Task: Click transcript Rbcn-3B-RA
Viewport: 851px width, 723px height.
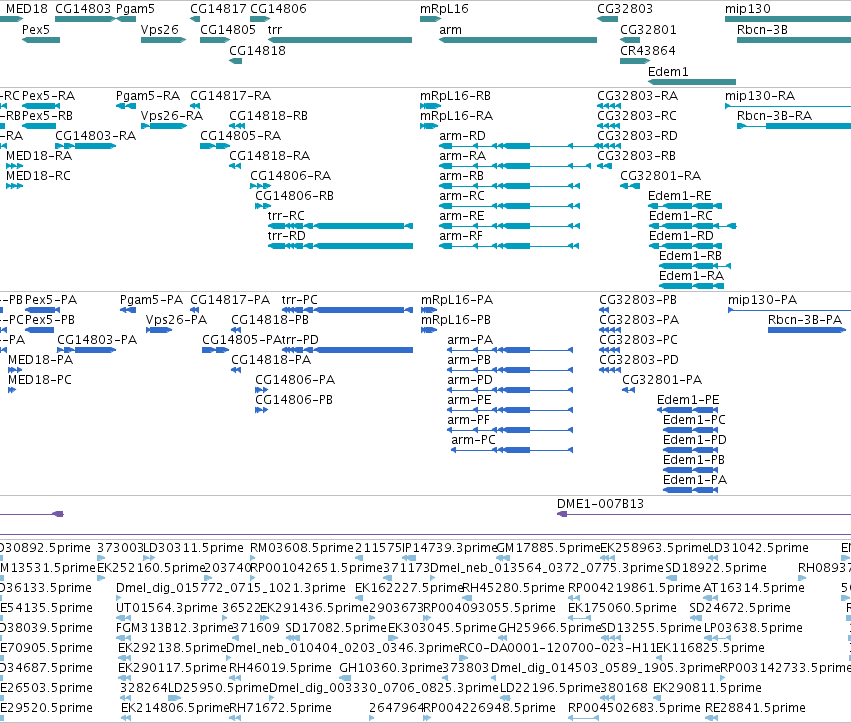Action: tap(794, 126)
